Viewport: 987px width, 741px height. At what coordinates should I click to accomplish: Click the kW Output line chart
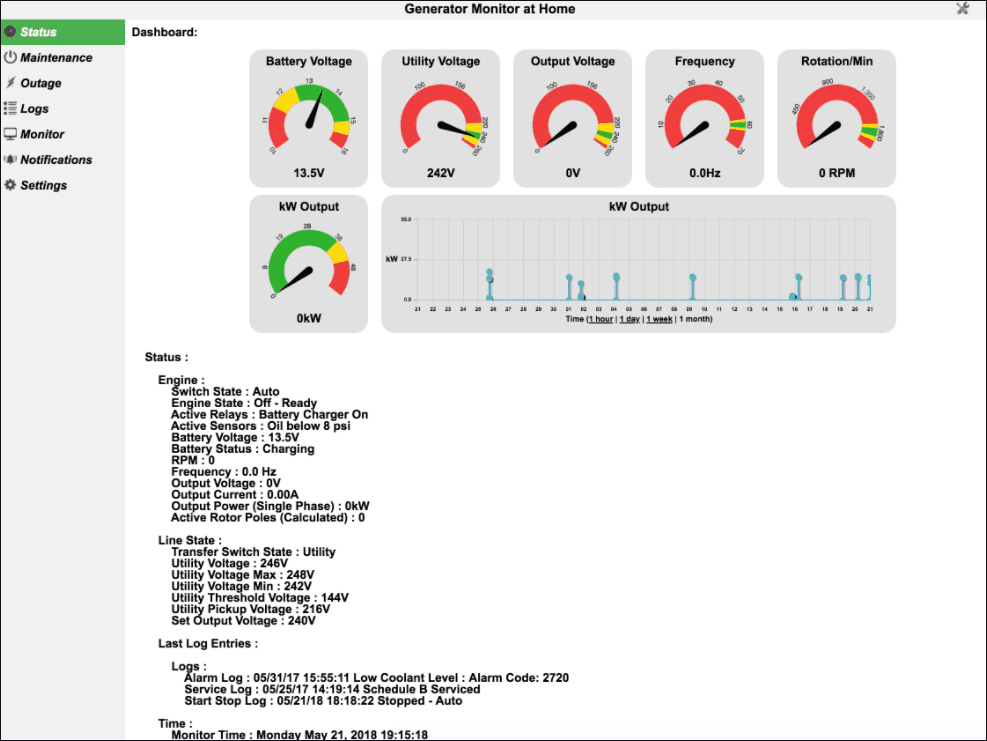[x=638, y=264]
